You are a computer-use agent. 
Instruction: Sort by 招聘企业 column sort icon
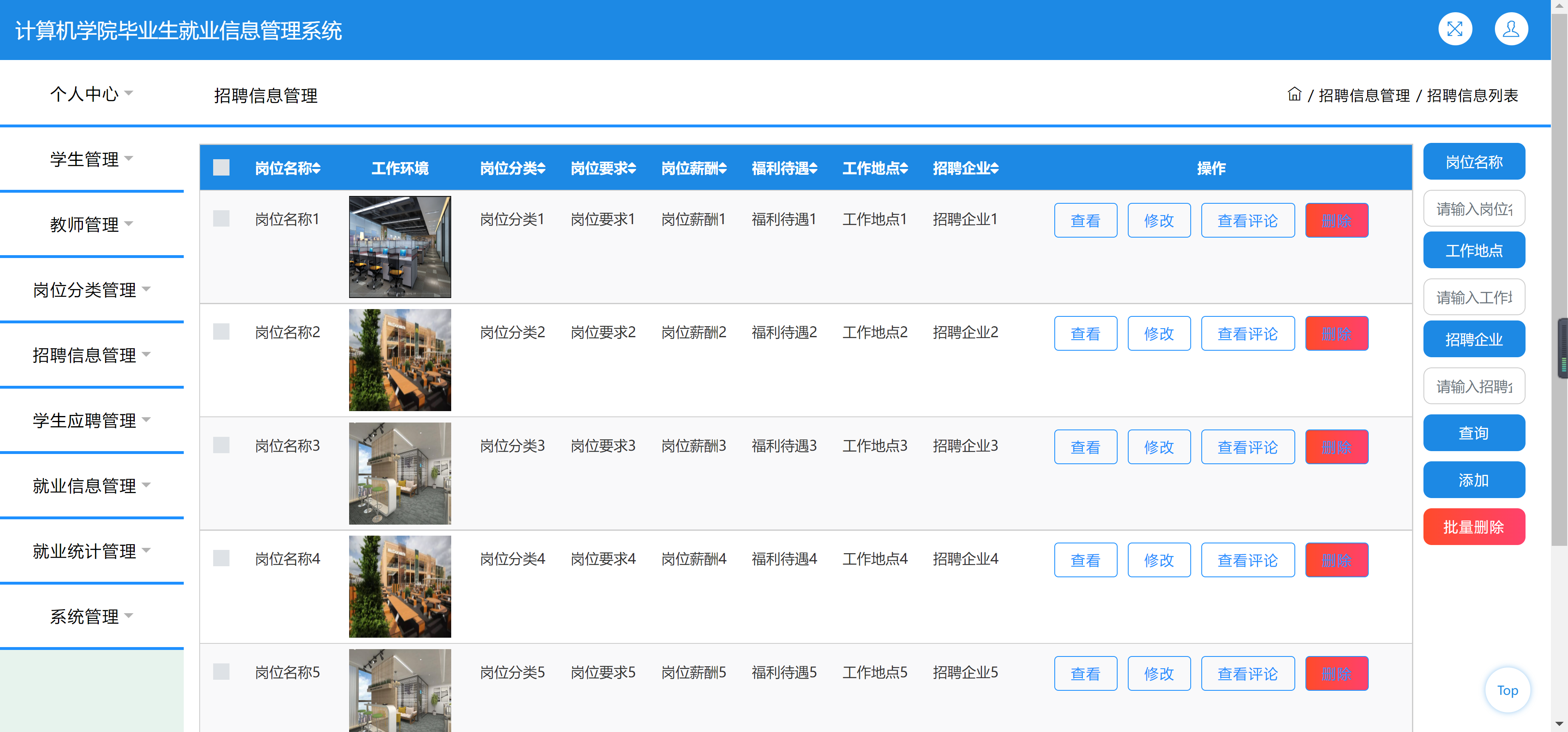[x=995, y=169]
